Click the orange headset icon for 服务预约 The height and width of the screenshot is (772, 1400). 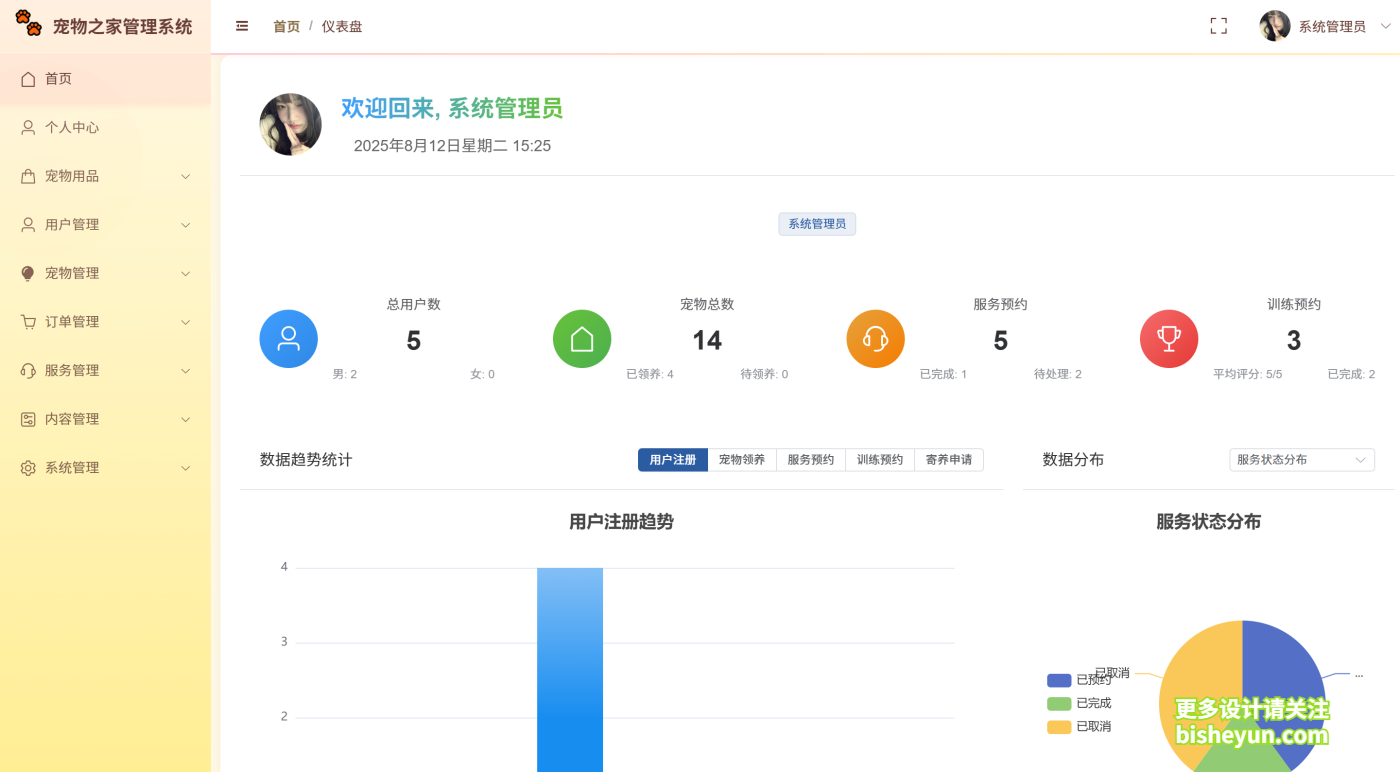(875, 339)
